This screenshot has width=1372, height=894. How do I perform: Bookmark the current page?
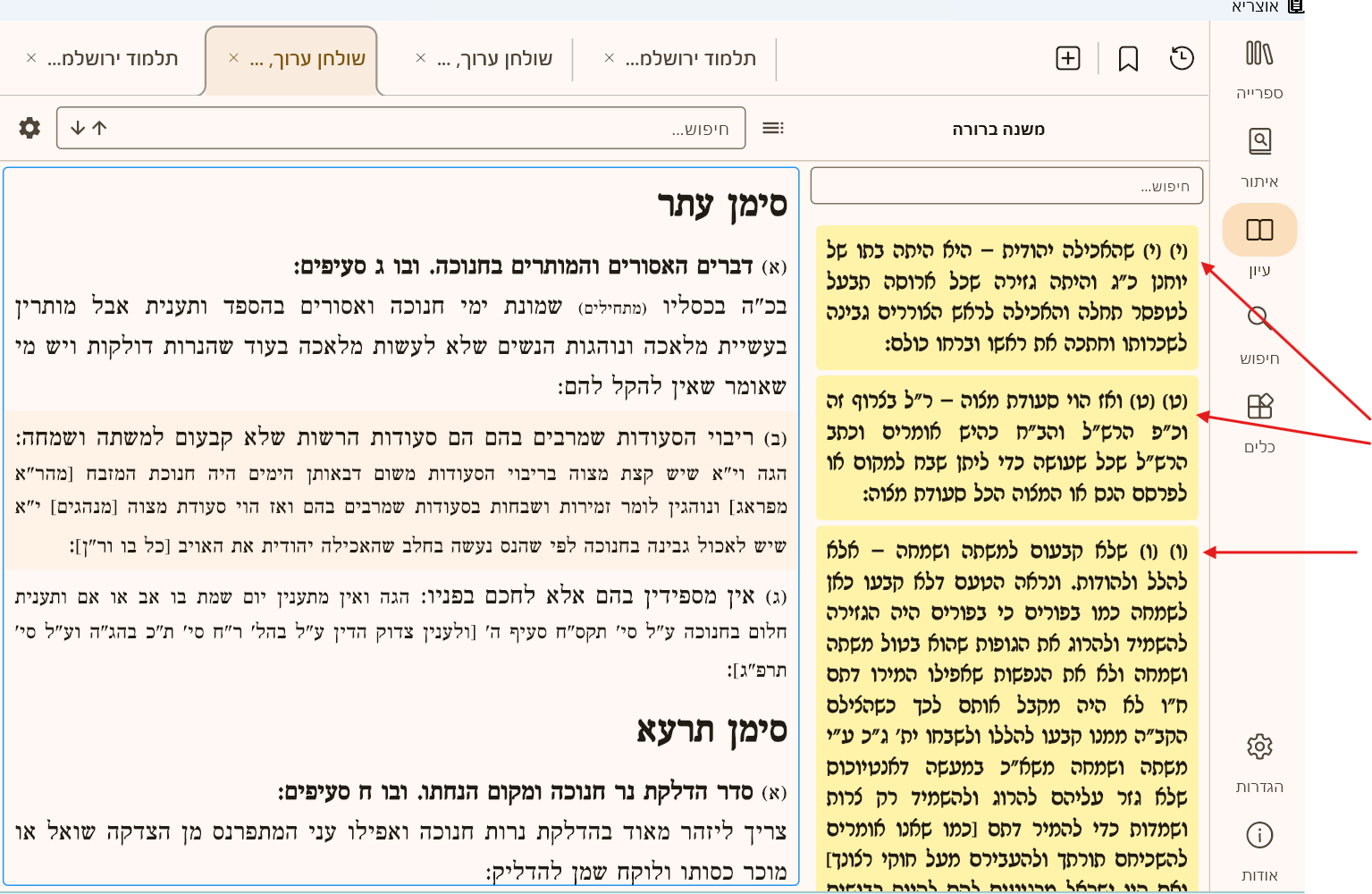click(1127, 58)
